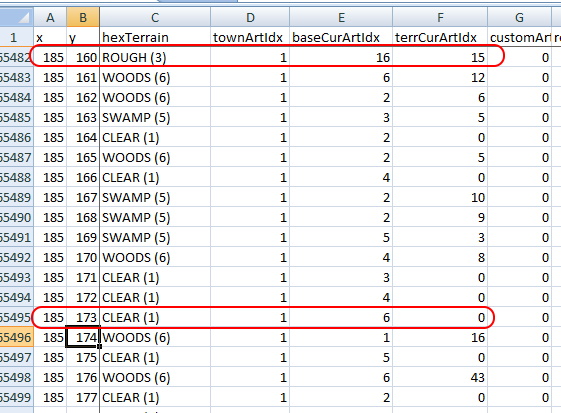Click CLEAR (1) in row 55486
This screenshot has width=561, height=413.
[155, 137]
